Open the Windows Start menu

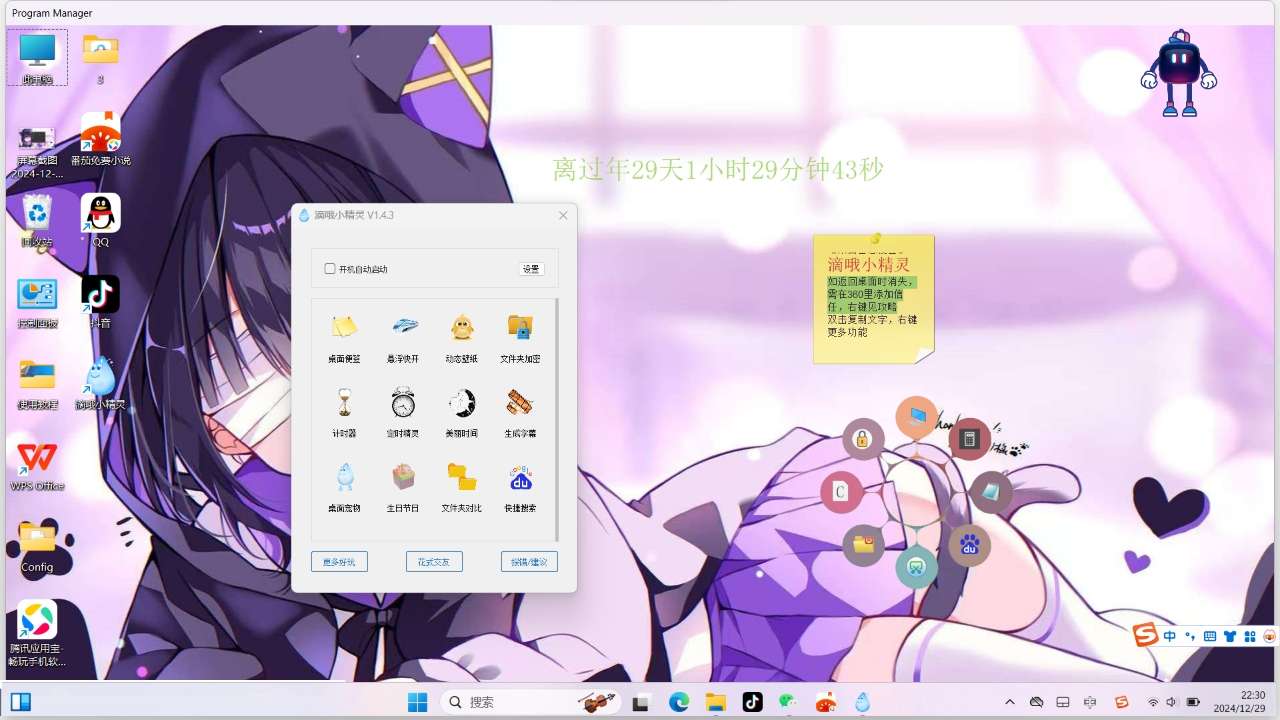coord(418,702)
